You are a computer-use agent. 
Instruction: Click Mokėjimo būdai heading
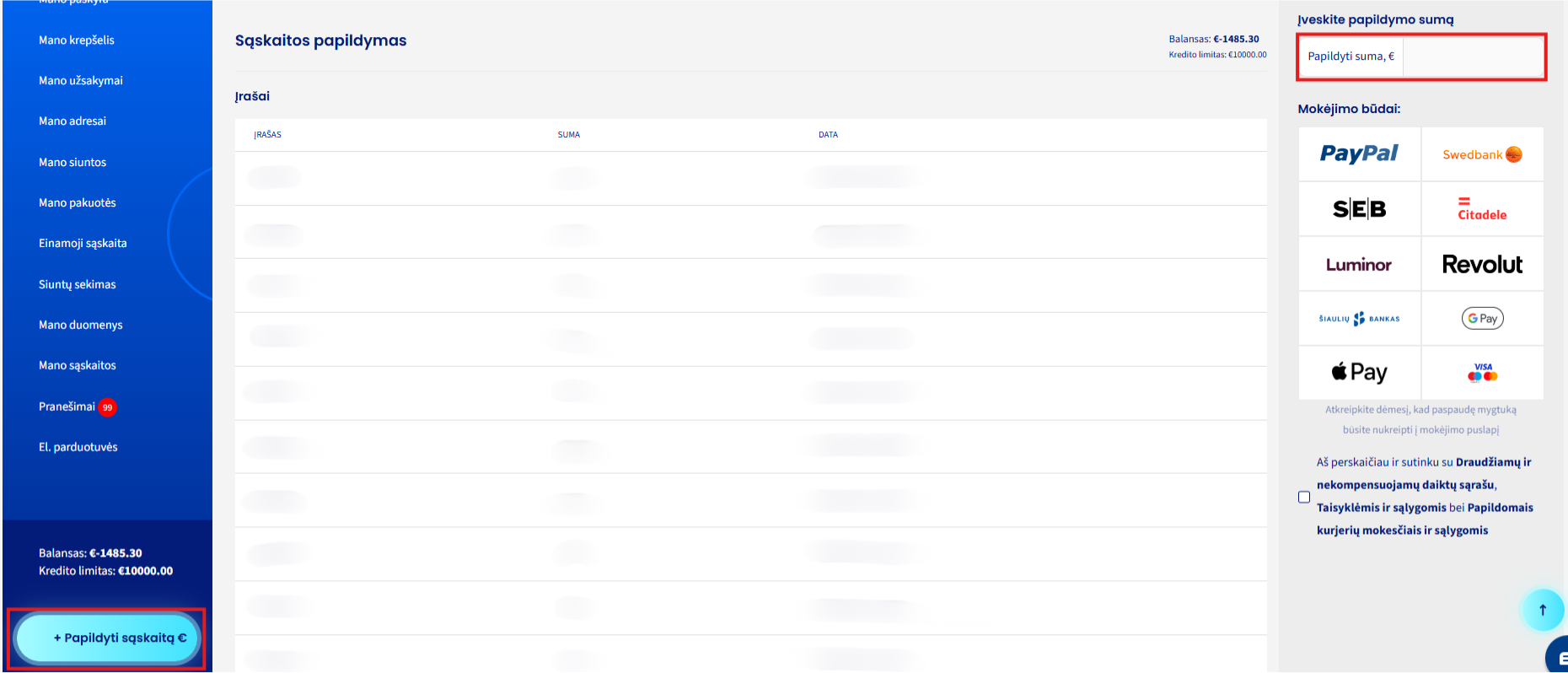tap(1349, 110)
